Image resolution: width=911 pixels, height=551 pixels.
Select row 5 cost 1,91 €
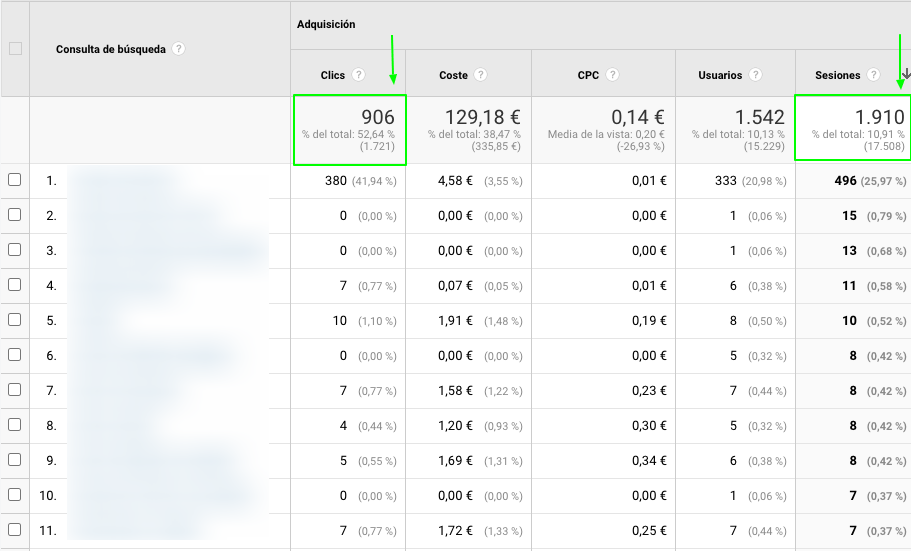pos(455,321)
